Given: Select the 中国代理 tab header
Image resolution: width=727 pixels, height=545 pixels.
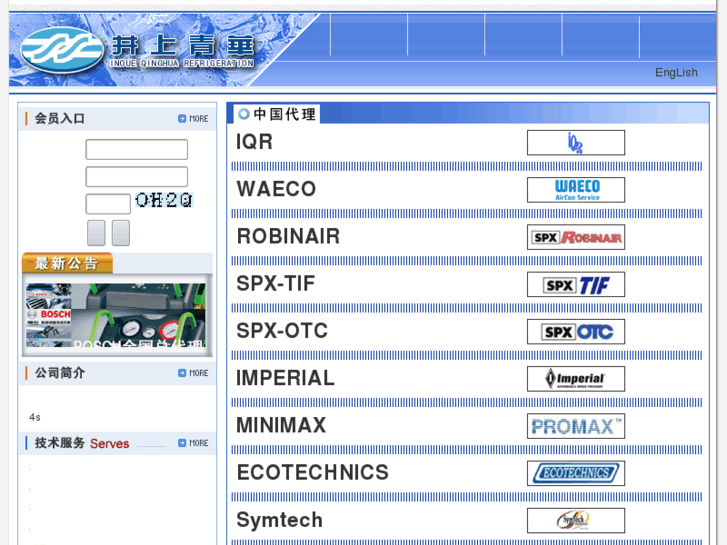Looking at the screenshot, I should pyautogui.click(x=277, y=114).
